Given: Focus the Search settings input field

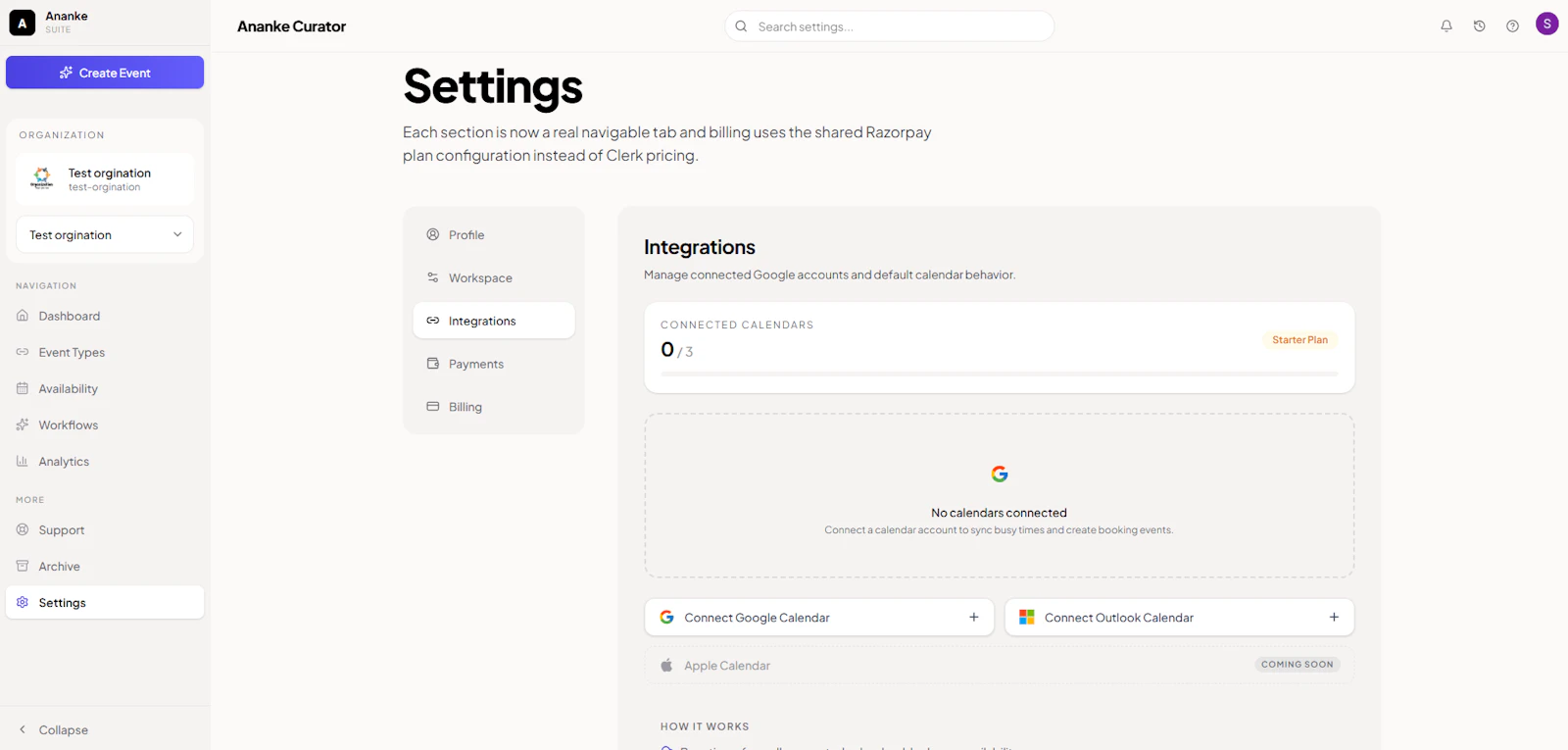Looking at the screenshot, I should [890, 26].
